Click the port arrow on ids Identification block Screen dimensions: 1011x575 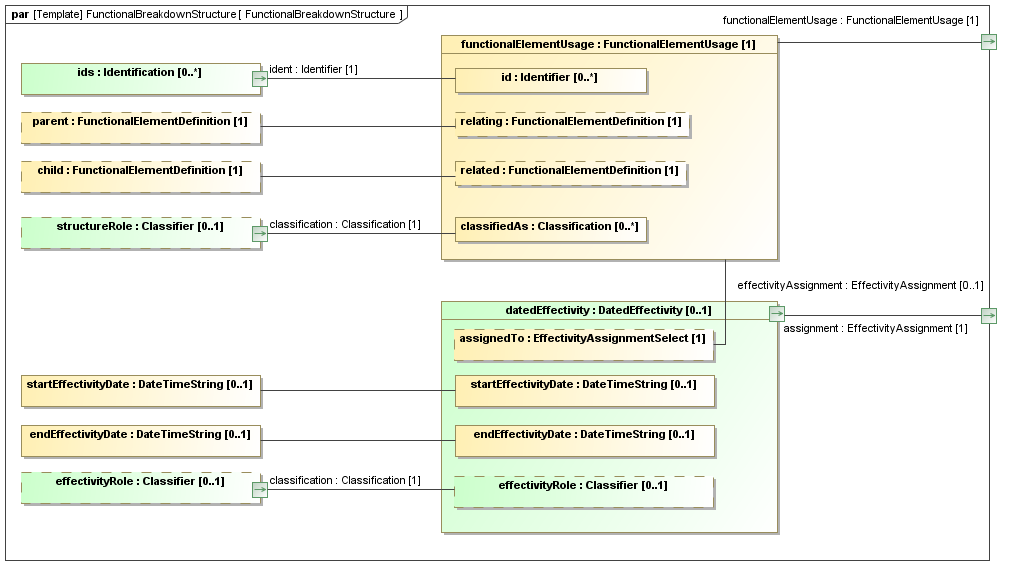click(x=259, y=79)
